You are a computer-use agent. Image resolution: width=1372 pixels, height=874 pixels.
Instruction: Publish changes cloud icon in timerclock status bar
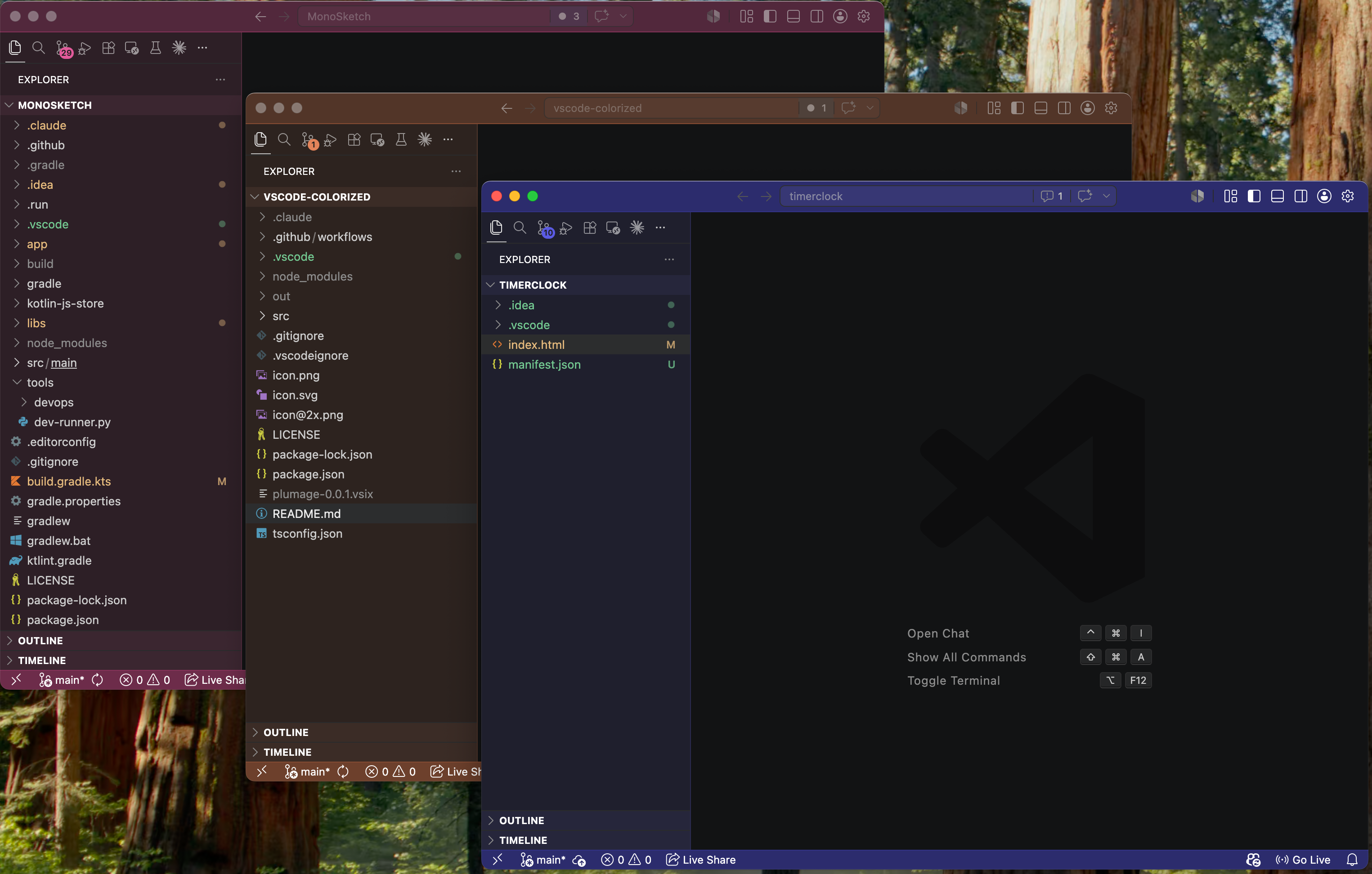[579, 860]
